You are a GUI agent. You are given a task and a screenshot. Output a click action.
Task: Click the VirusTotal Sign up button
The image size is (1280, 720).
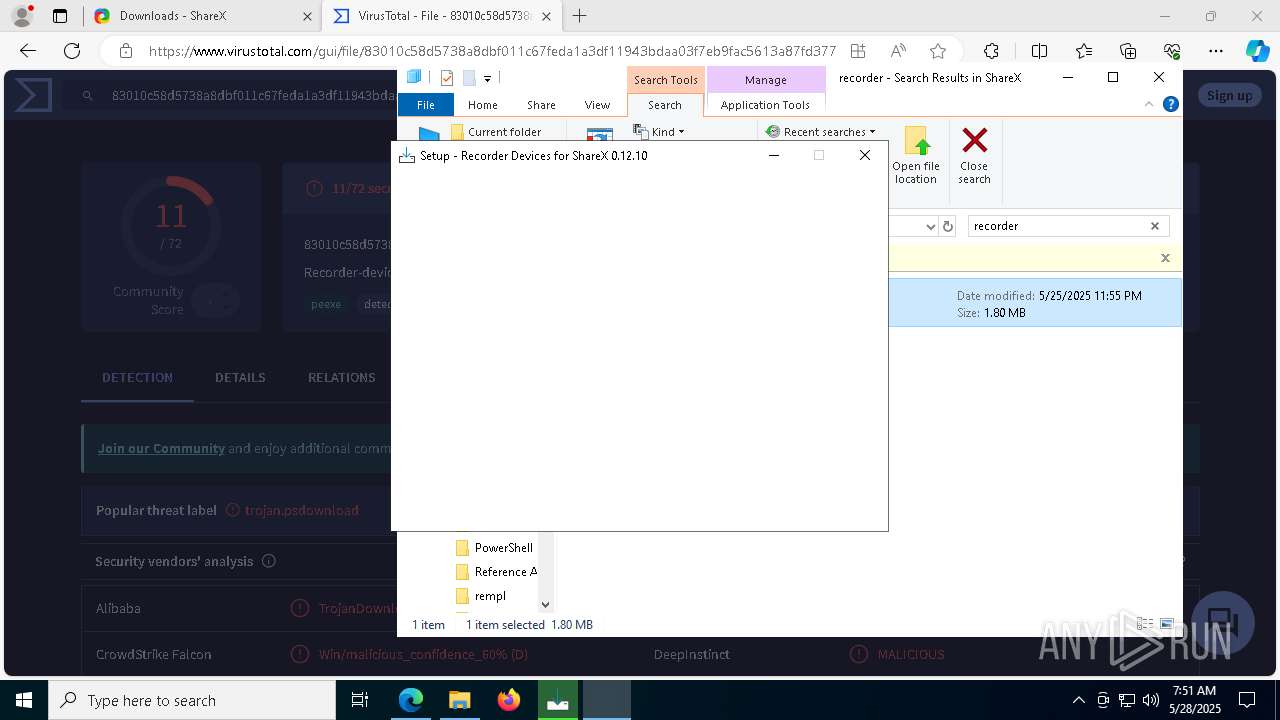[1229, 95]
